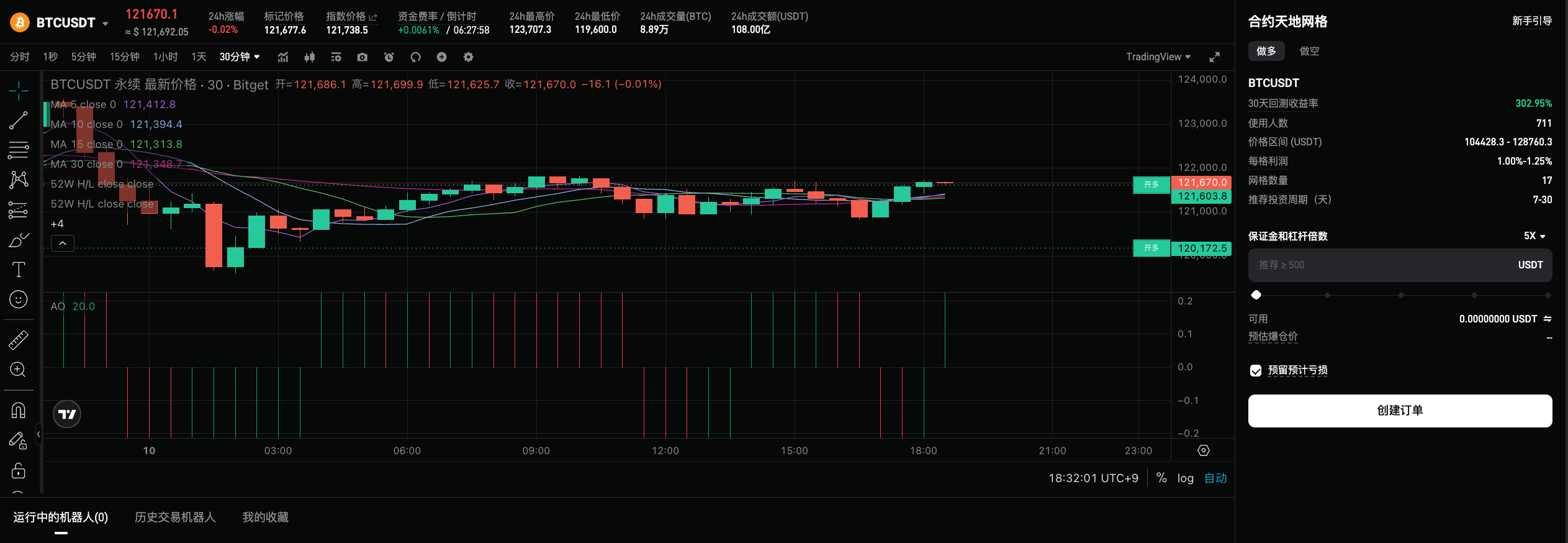Select the pattern drawing tool
The height and width of the screenshot is (543, 1568).
(x=19, y=180)
